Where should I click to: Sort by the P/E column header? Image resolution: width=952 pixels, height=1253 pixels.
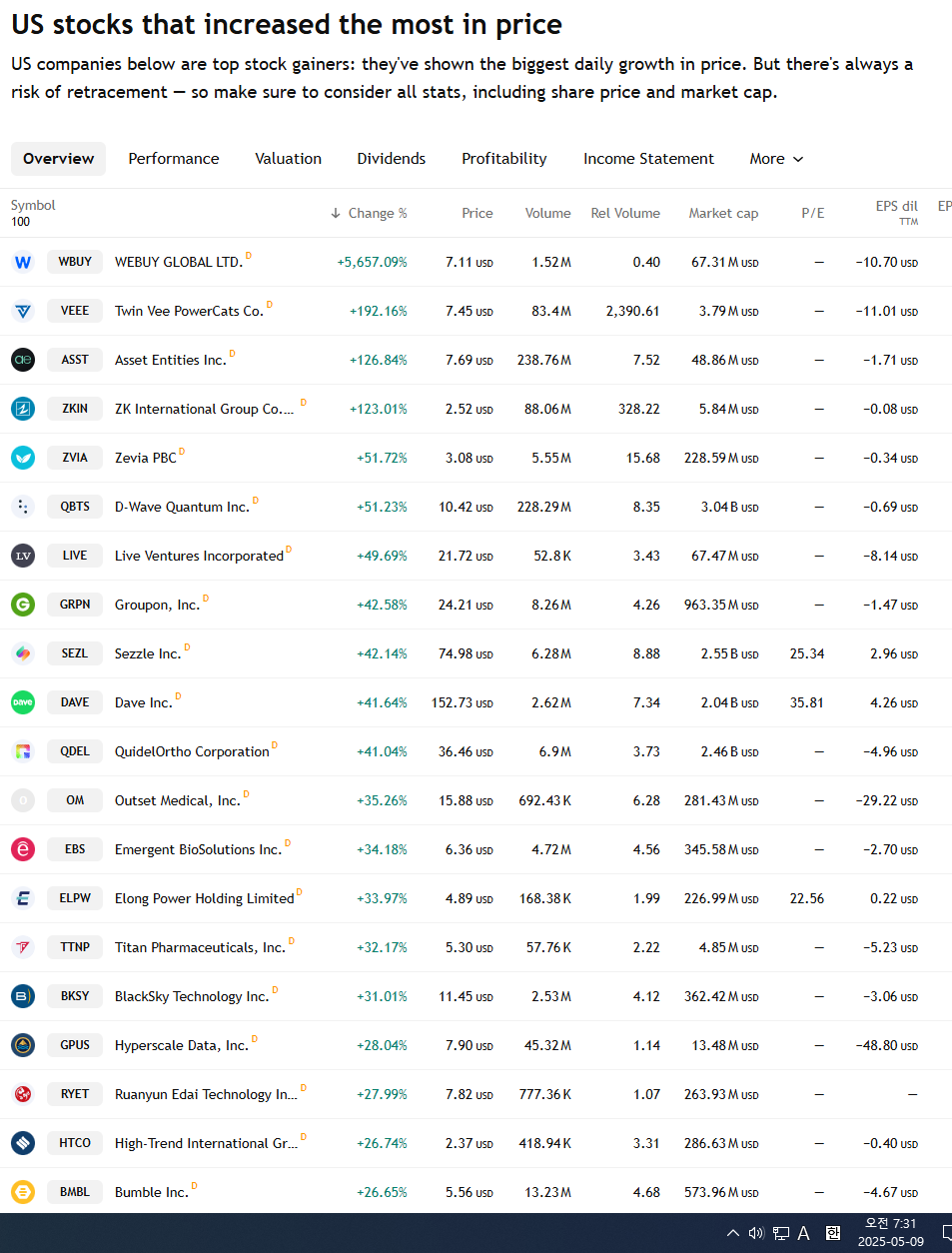(x=813, y=213)
